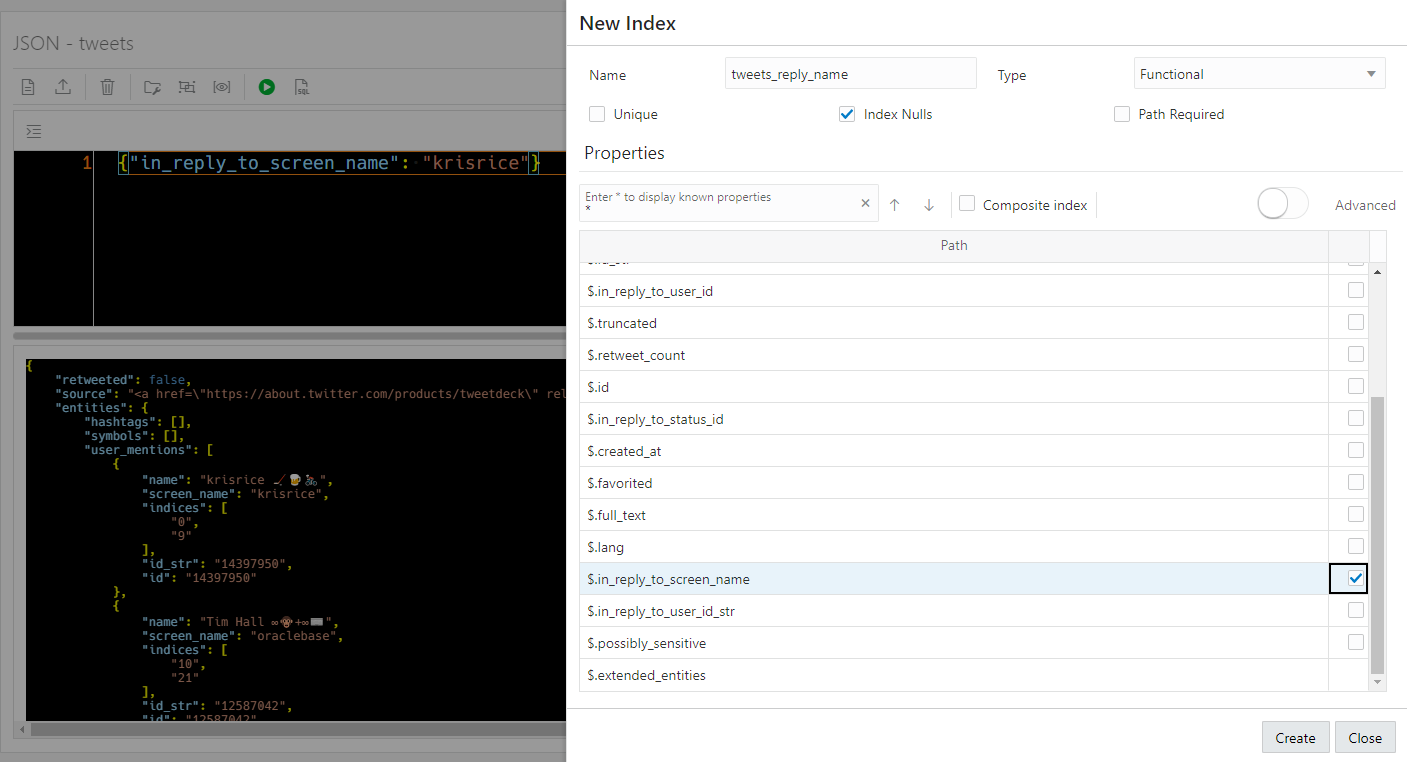This screenshot has height=762, width=1407.
Task: Move property up with arrow icon
Action: pos(895,205)
